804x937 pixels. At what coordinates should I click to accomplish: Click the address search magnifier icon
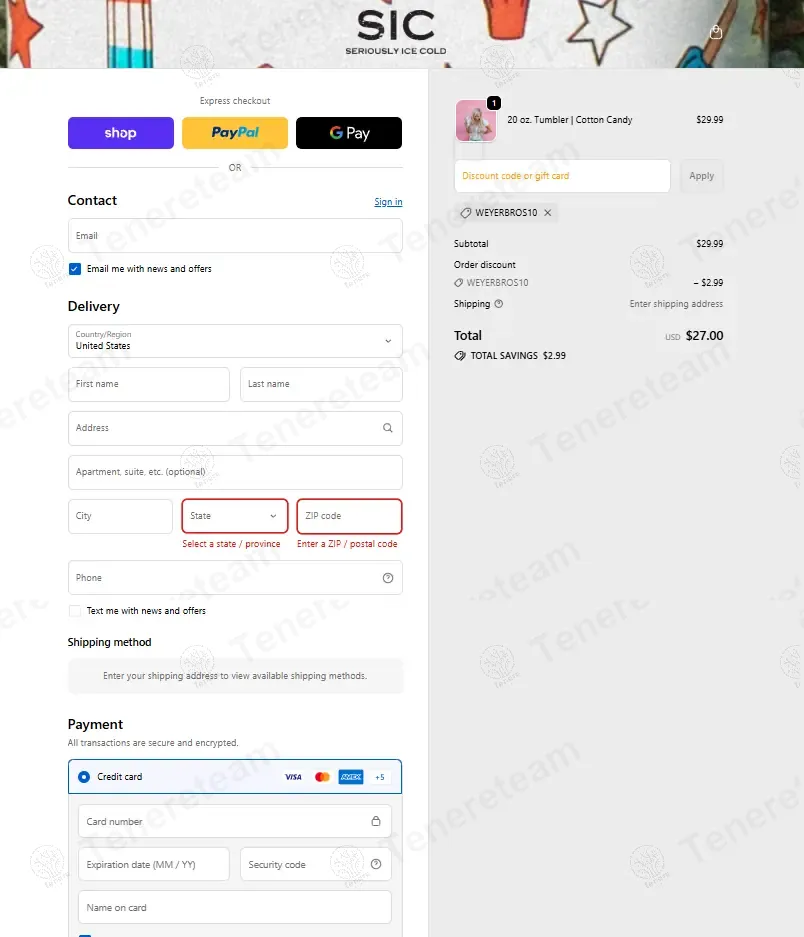click(387, 428)
